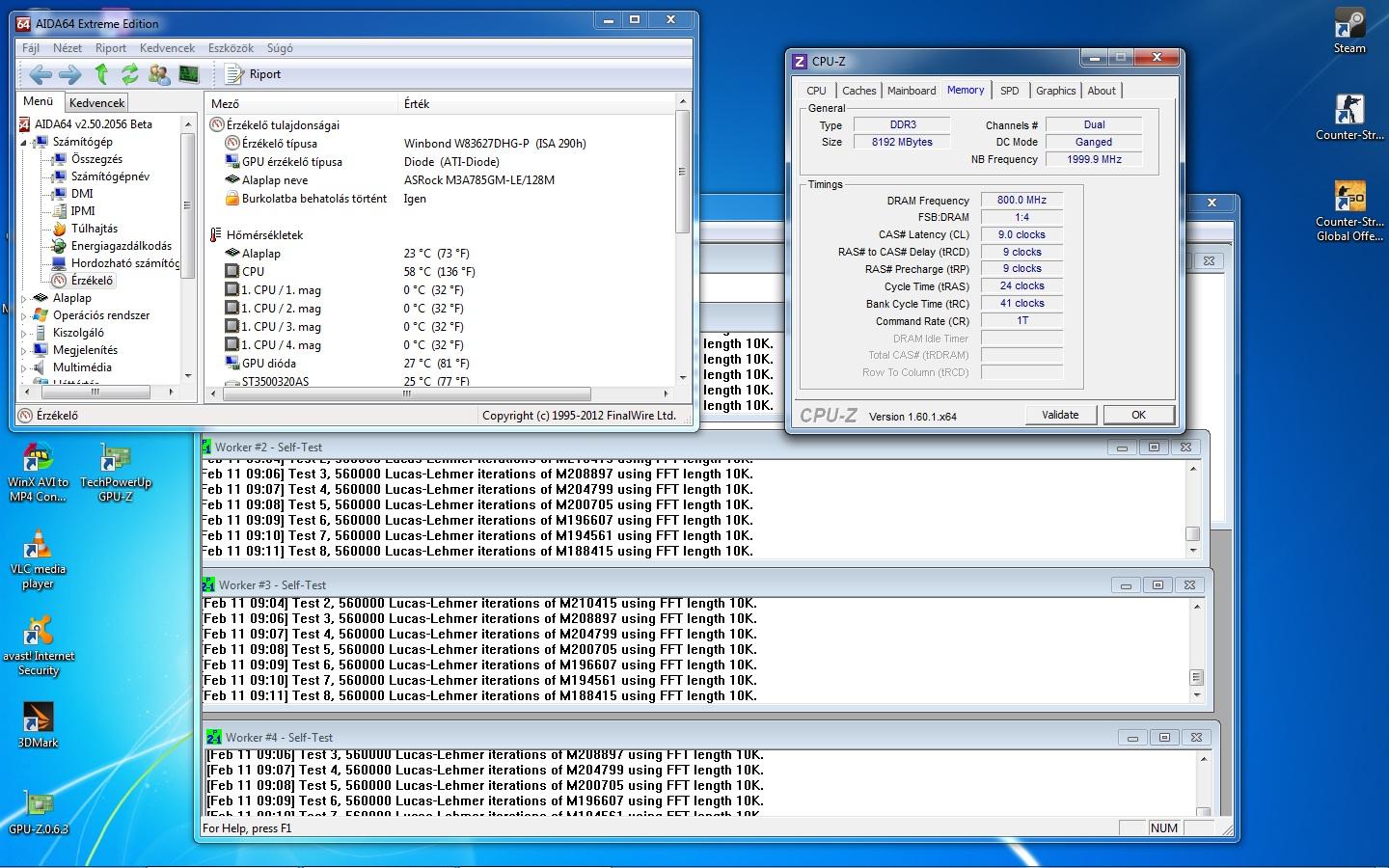1389x868 pixels.
Task: Expand the Kiszolgáló tree node
Action: 24,333
